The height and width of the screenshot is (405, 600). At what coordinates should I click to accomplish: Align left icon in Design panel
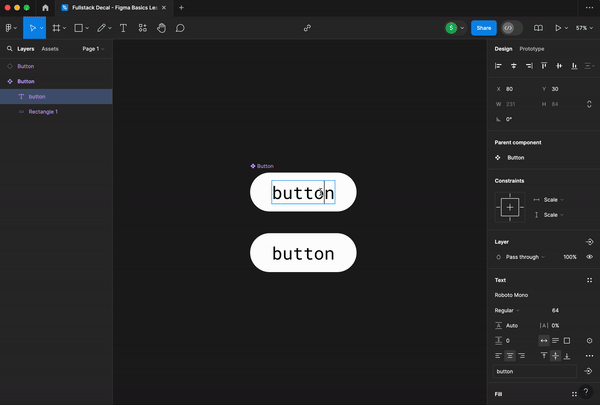click(498, 66)
